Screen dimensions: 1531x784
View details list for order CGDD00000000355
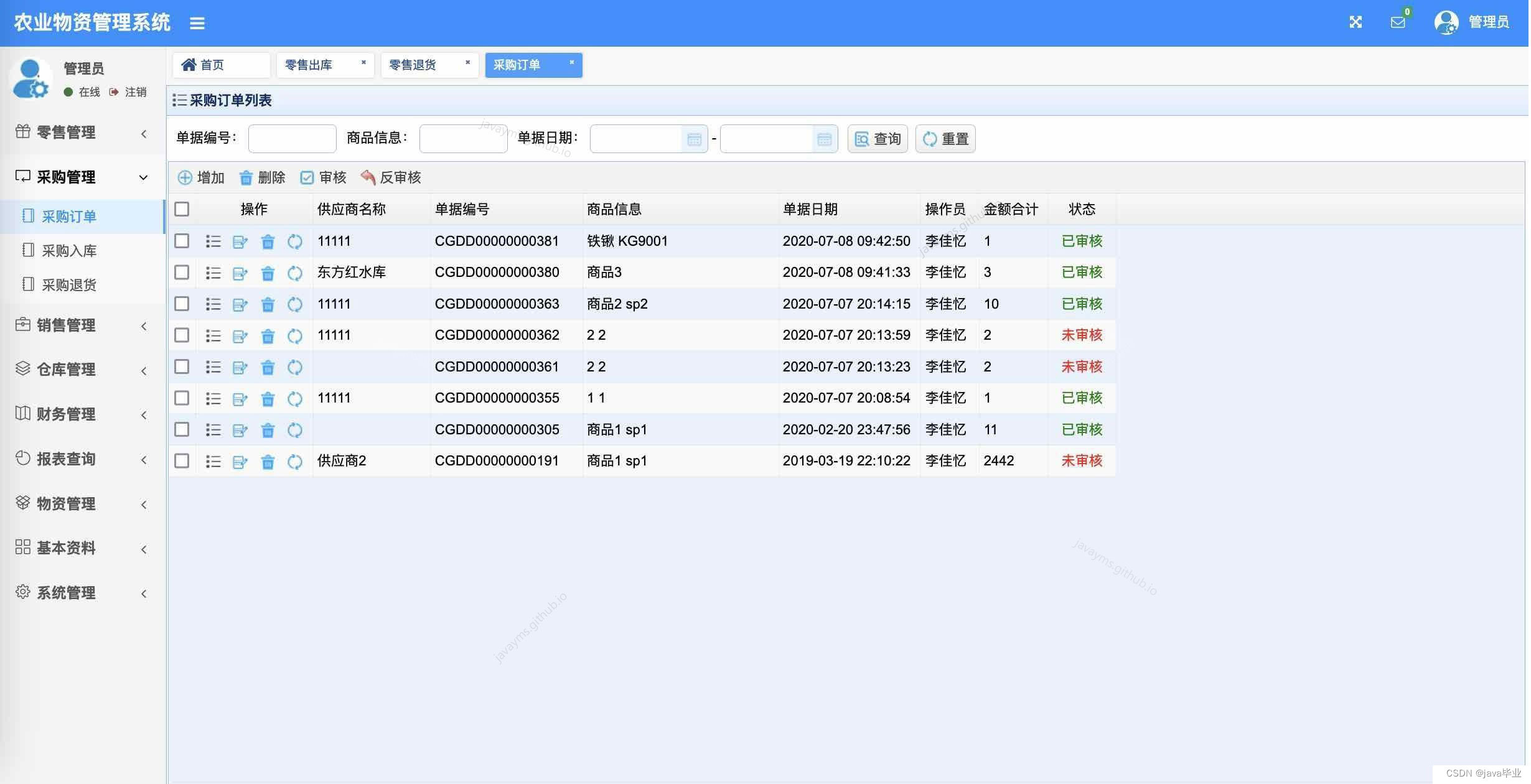click(x=213, y=398)
